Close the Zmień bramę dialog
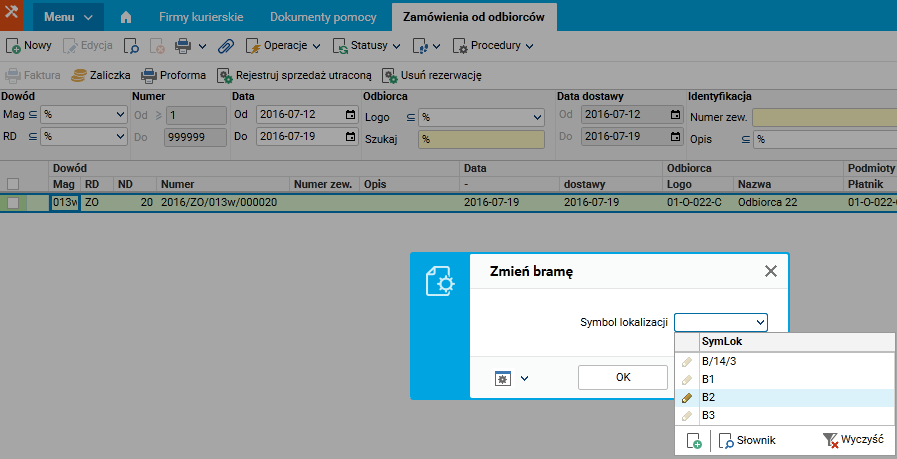 pyautogui.click(x=771, y=271)
